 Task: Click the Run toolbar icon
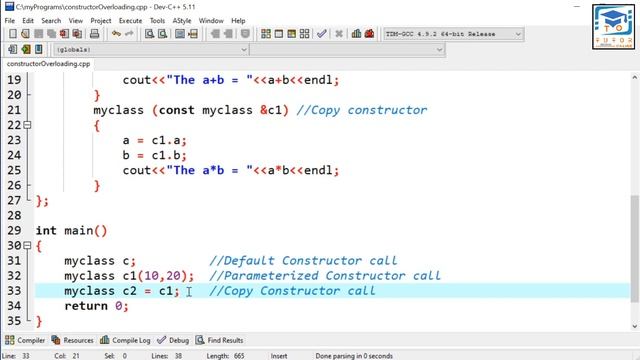point(279,34)
